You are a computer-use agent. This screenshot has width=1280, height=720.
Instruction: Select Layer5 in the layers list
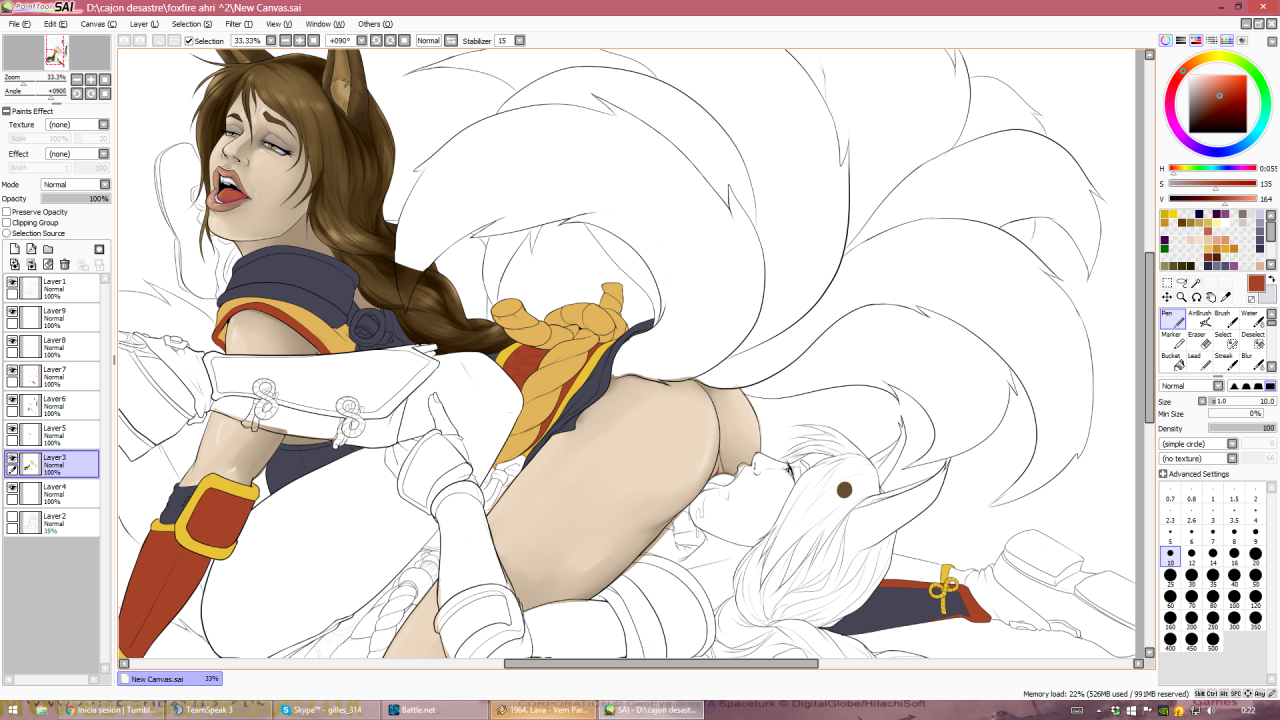(52, 435)
